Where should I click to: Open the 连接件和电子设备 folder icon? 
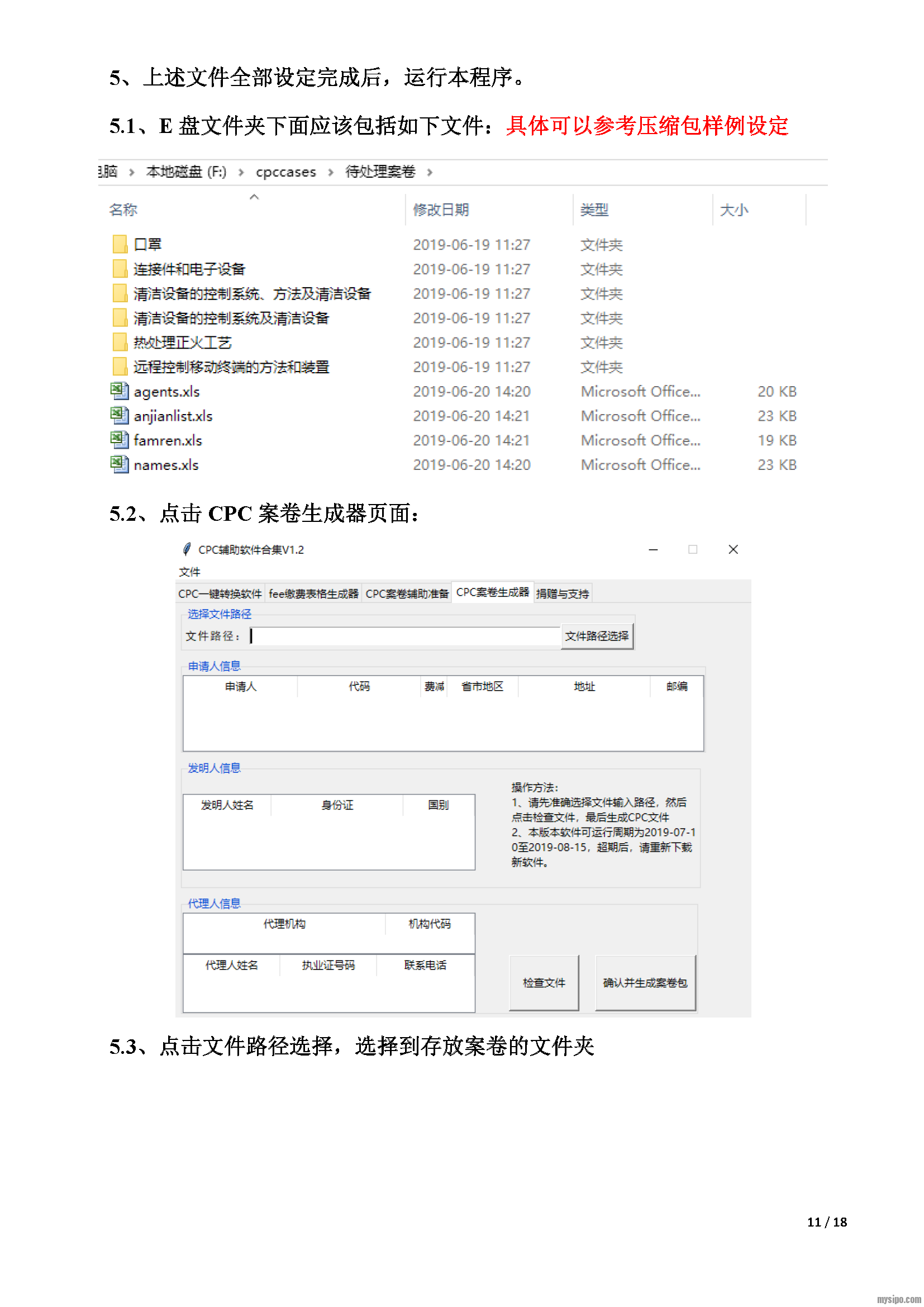pos(120,269)
